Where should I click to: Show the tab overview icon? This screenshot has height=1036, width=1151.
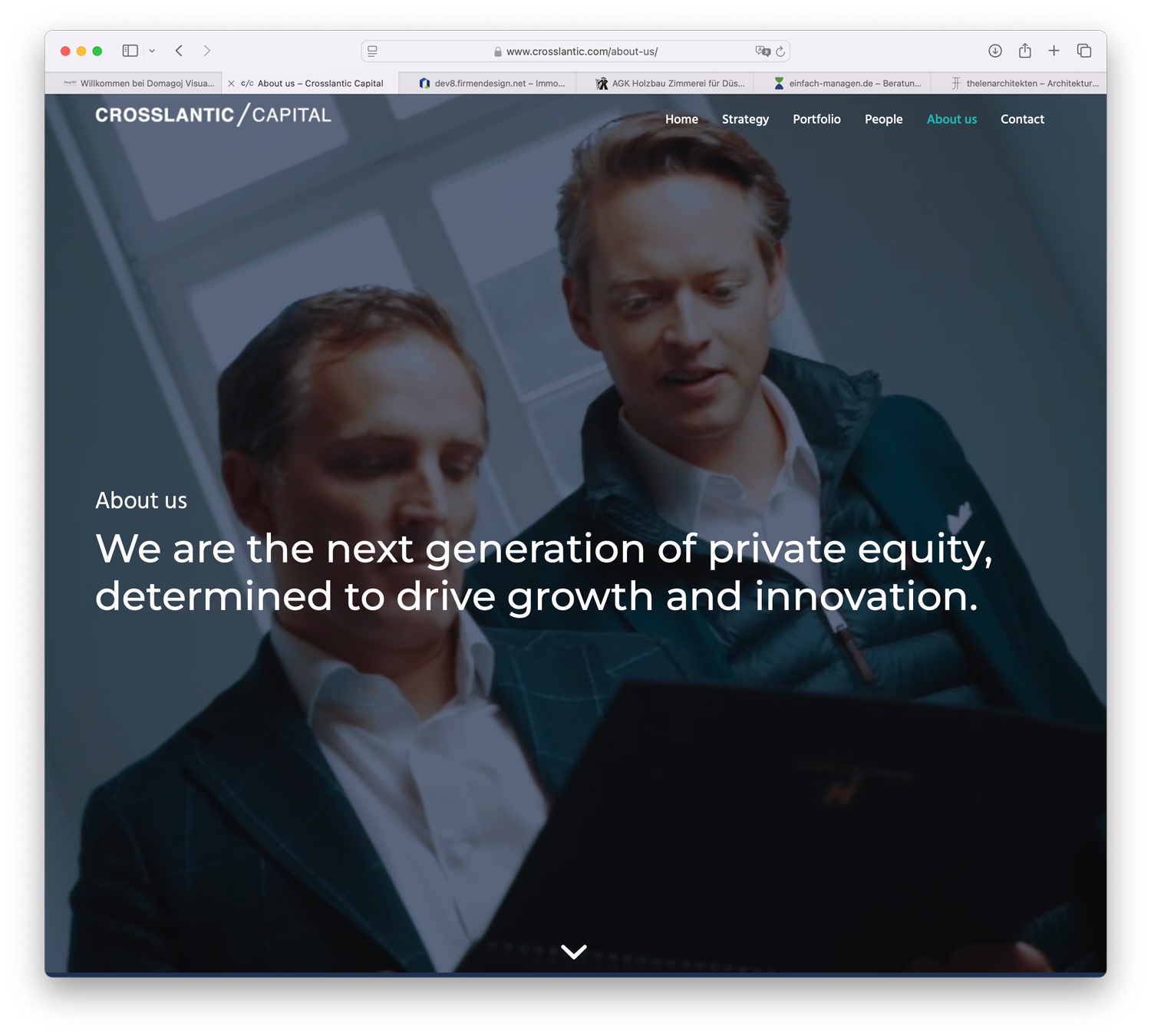(x=1084, y=51)
